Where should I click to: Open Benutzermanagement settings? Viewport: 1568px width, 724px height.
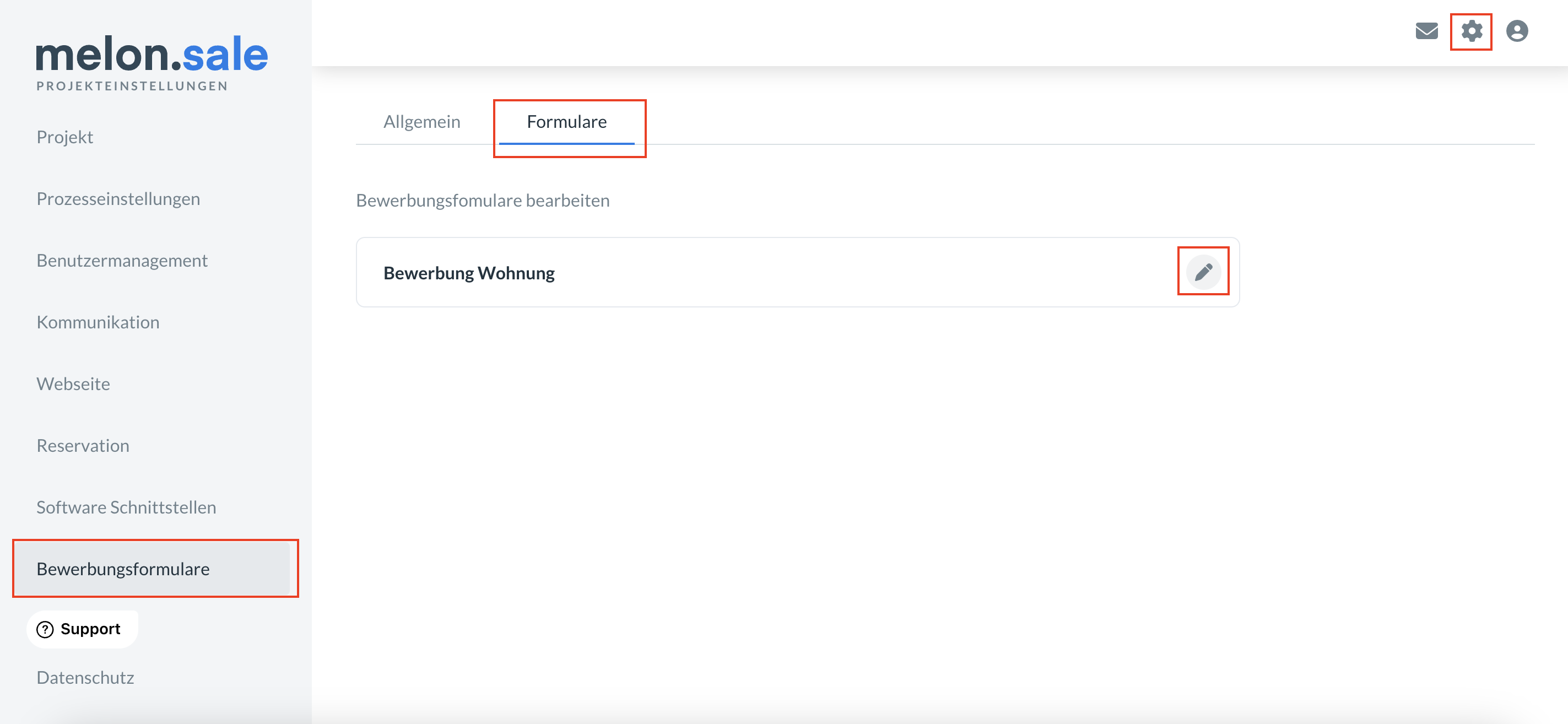[122, 261]
